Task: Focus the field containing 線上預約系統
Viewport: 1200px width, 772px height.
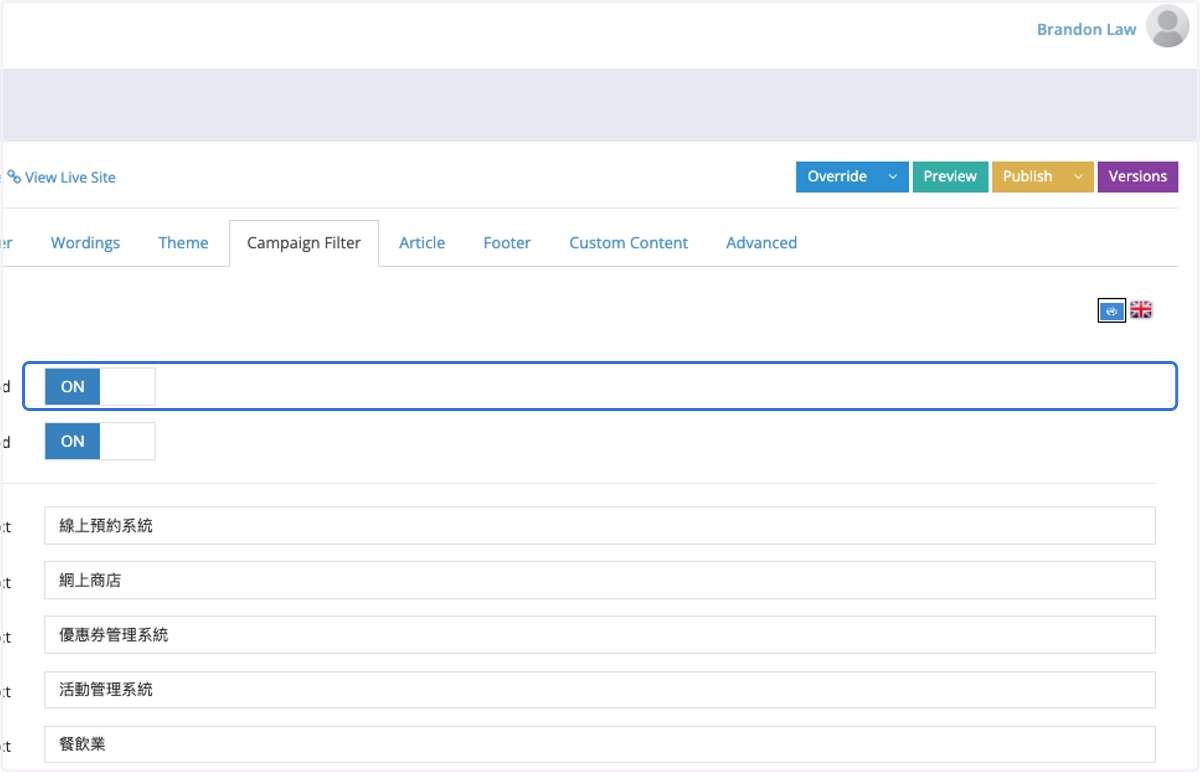Action: (x=600, y=525)
